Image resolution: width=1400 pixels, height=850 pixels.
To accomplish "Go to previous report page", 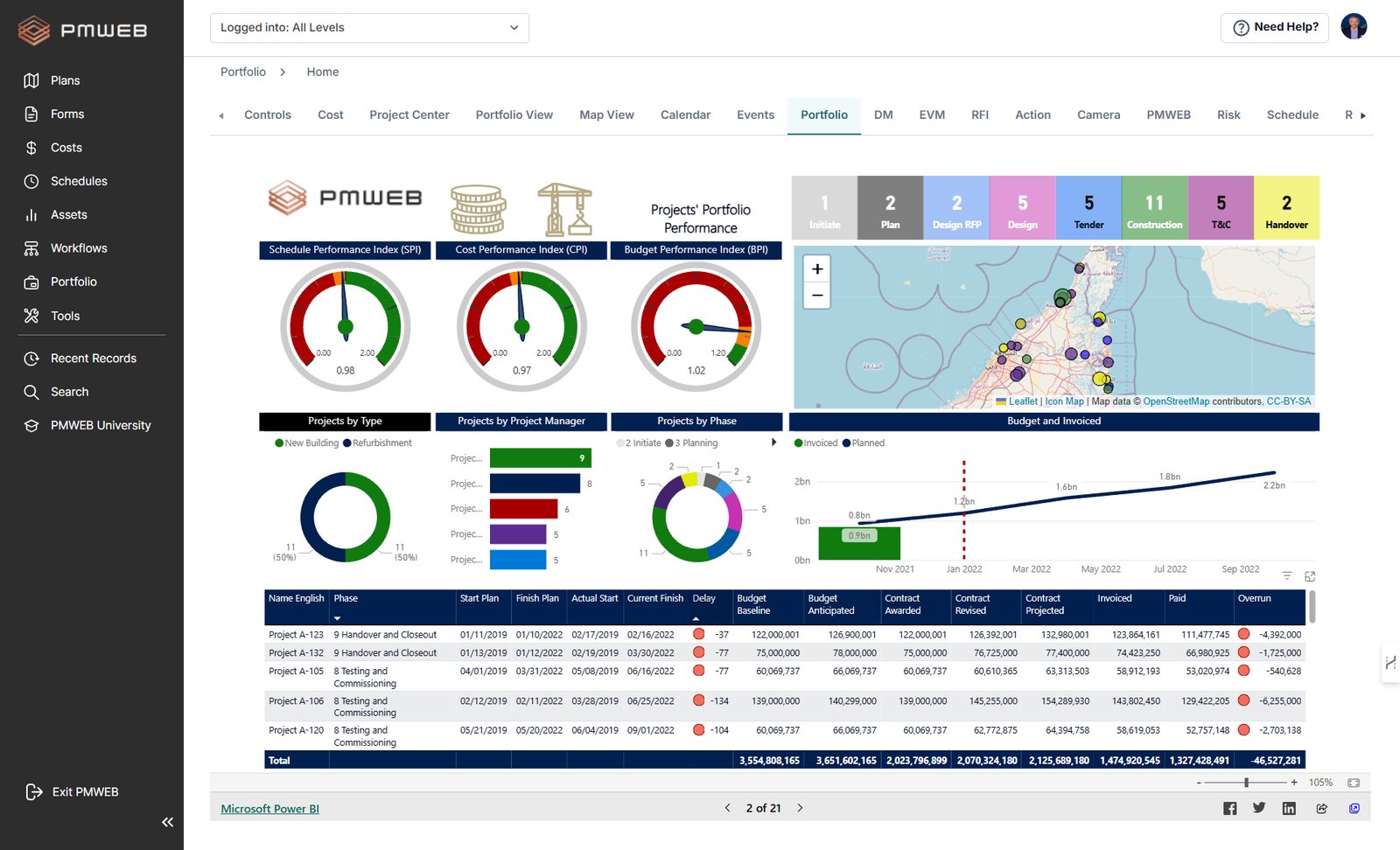I will pyautogui.click(x=727, y=808).
